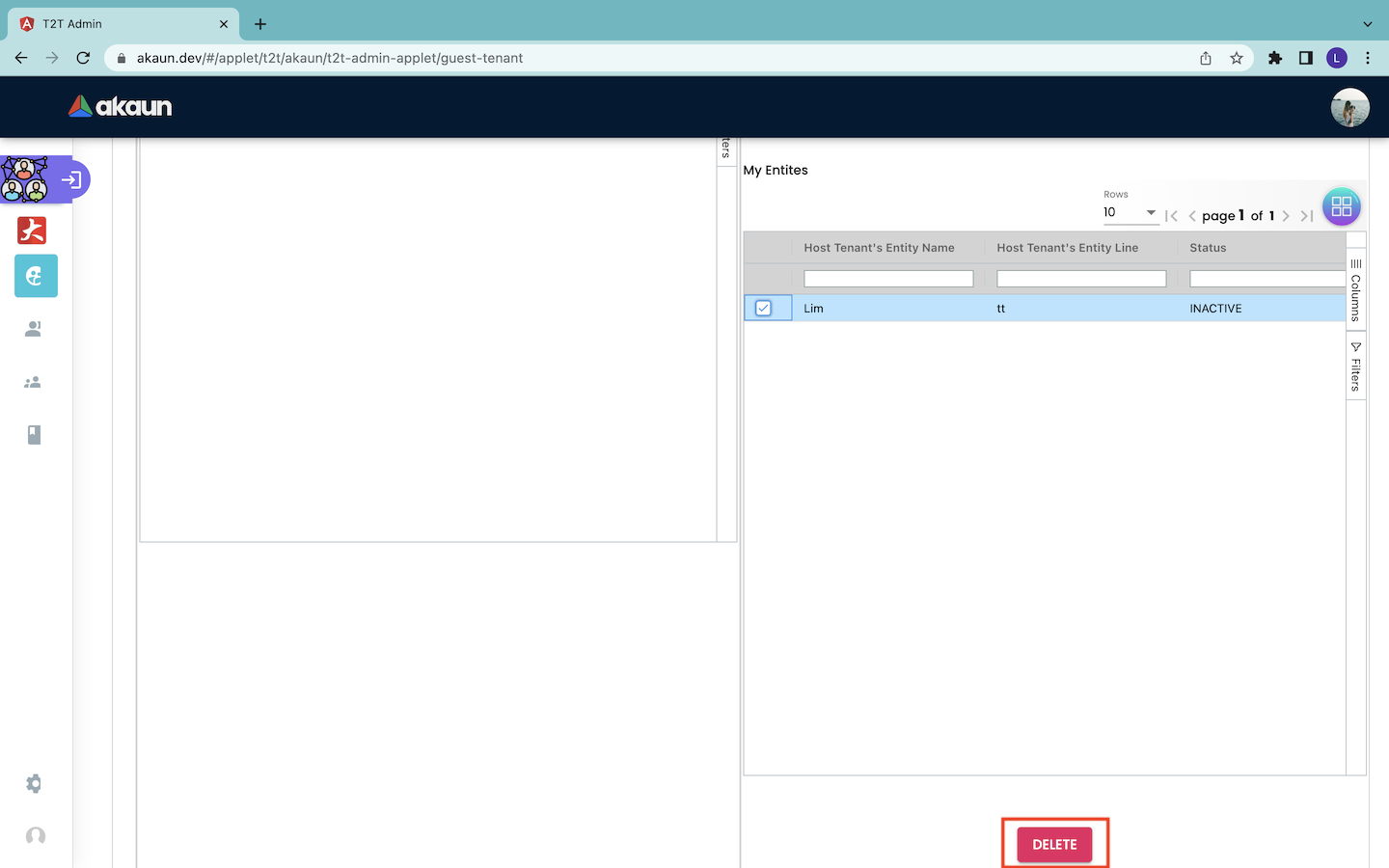
Task: Click the INACTIVE status cell
Action: (1262, 309)
